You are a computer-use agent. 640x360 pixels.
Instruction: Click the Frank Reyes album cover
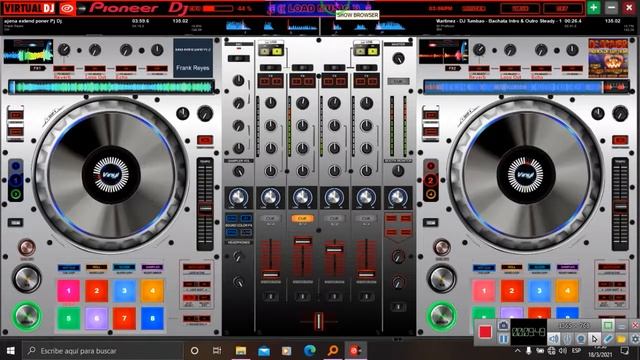(193, 58)
